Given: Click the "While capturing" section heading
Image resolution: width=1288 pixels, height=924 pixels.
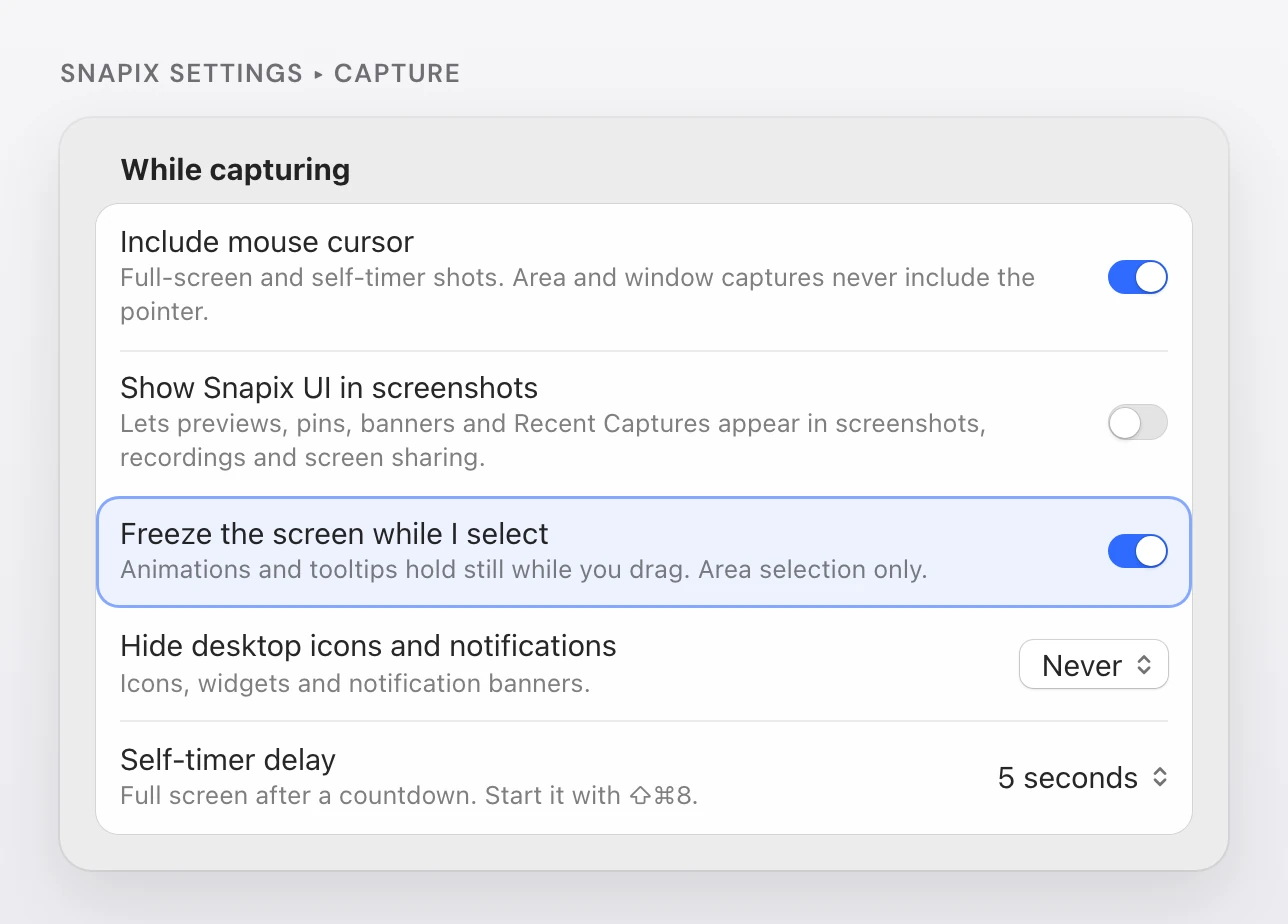Looking at the screenshot, I should 235,169.
